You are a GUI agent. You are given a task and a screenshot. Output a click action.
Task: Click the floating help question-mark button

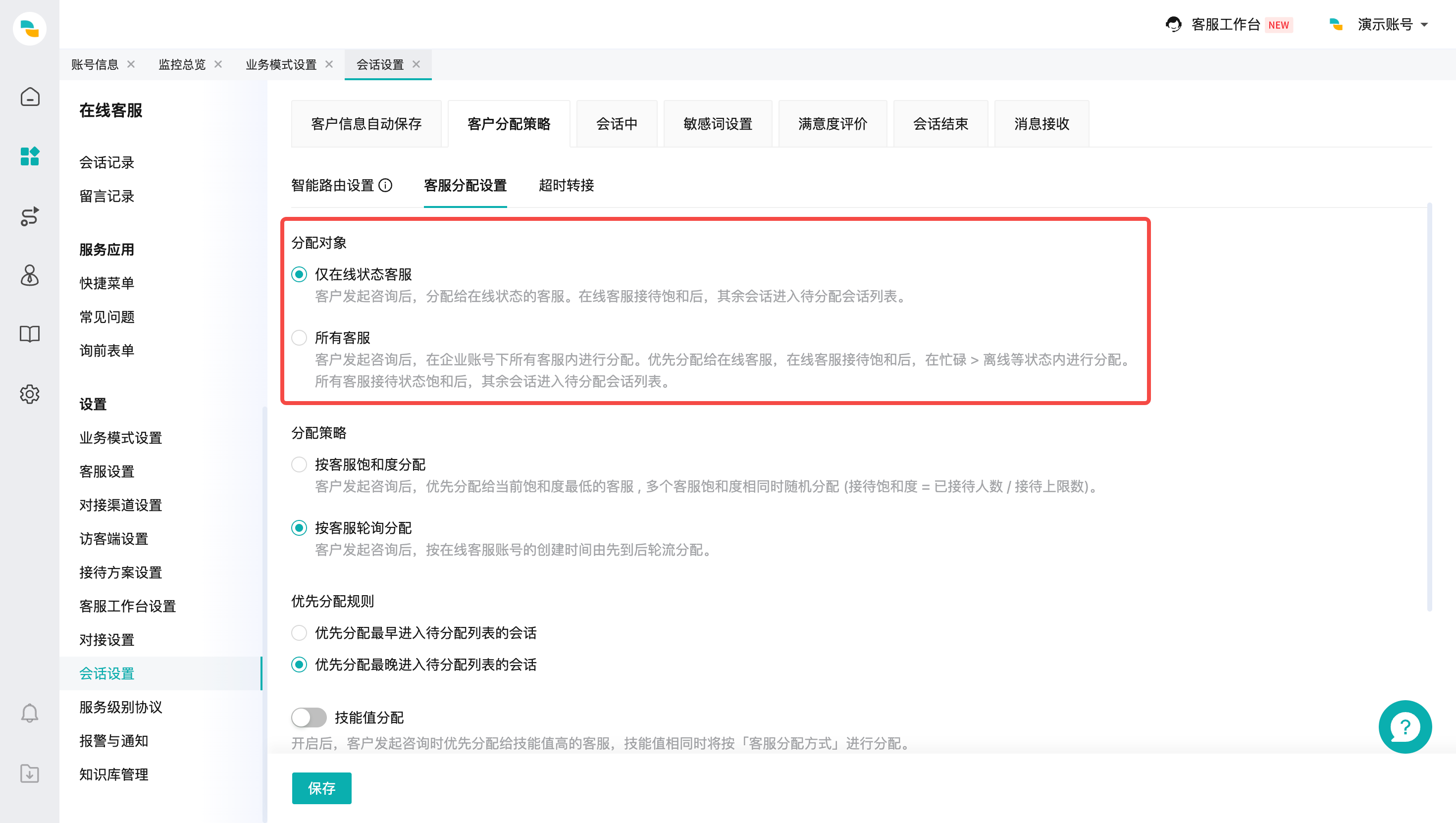click(x=1405, y=727)
